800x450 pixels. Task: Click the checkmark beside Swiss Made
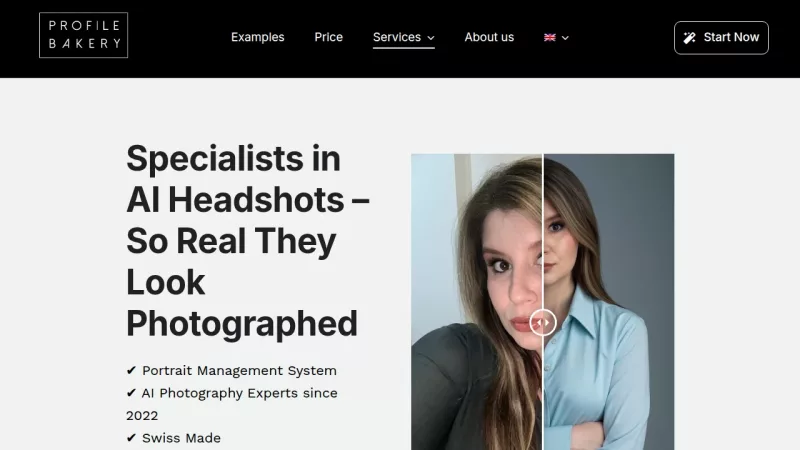pyautogui.click(x=131, y=438)
